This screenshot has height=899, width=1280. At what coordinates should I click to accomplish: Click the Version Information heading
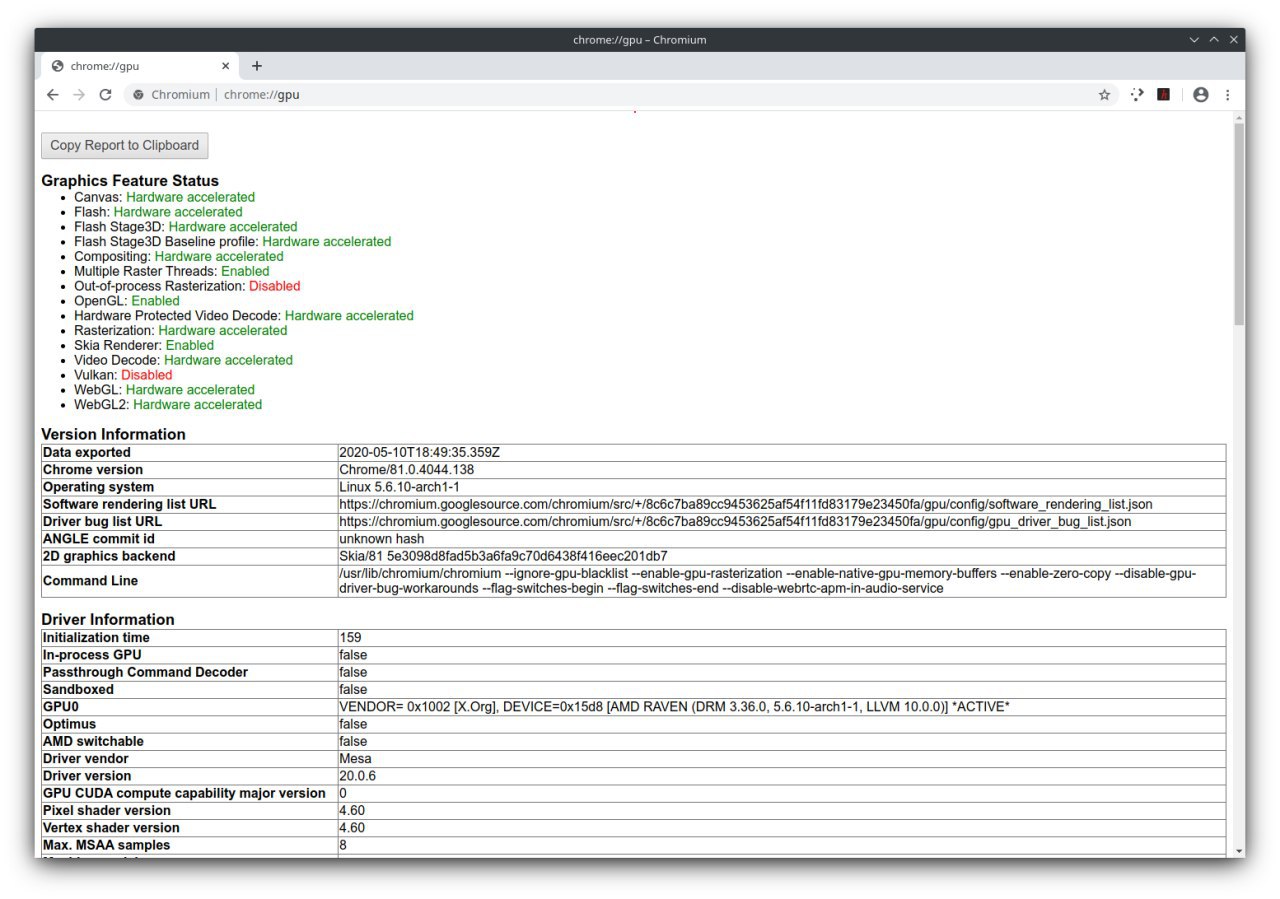[113, 434]
